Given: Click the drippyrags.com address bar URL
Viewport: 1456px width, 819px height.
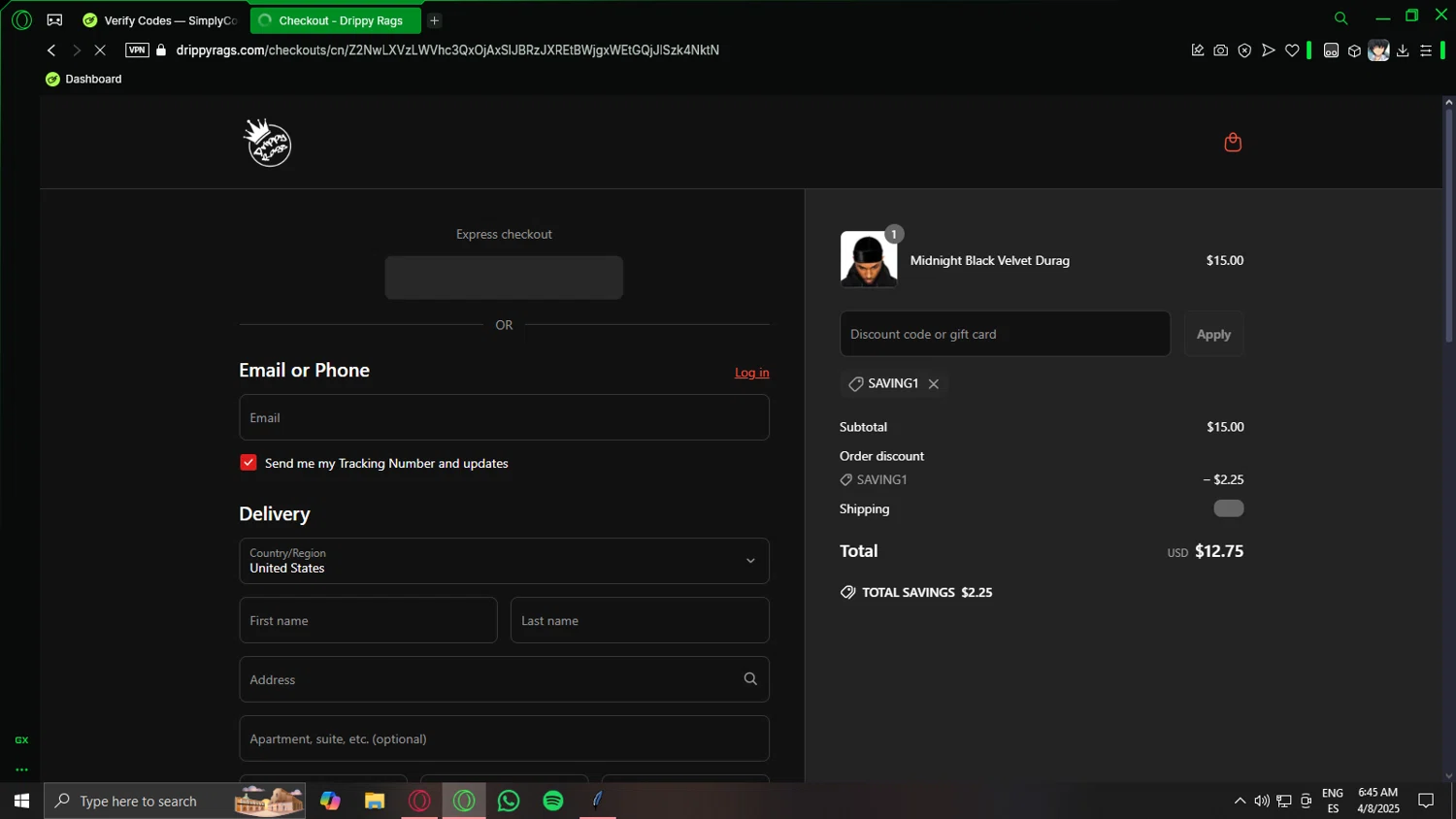Looking at the screenshot, I should pos(447,50).
